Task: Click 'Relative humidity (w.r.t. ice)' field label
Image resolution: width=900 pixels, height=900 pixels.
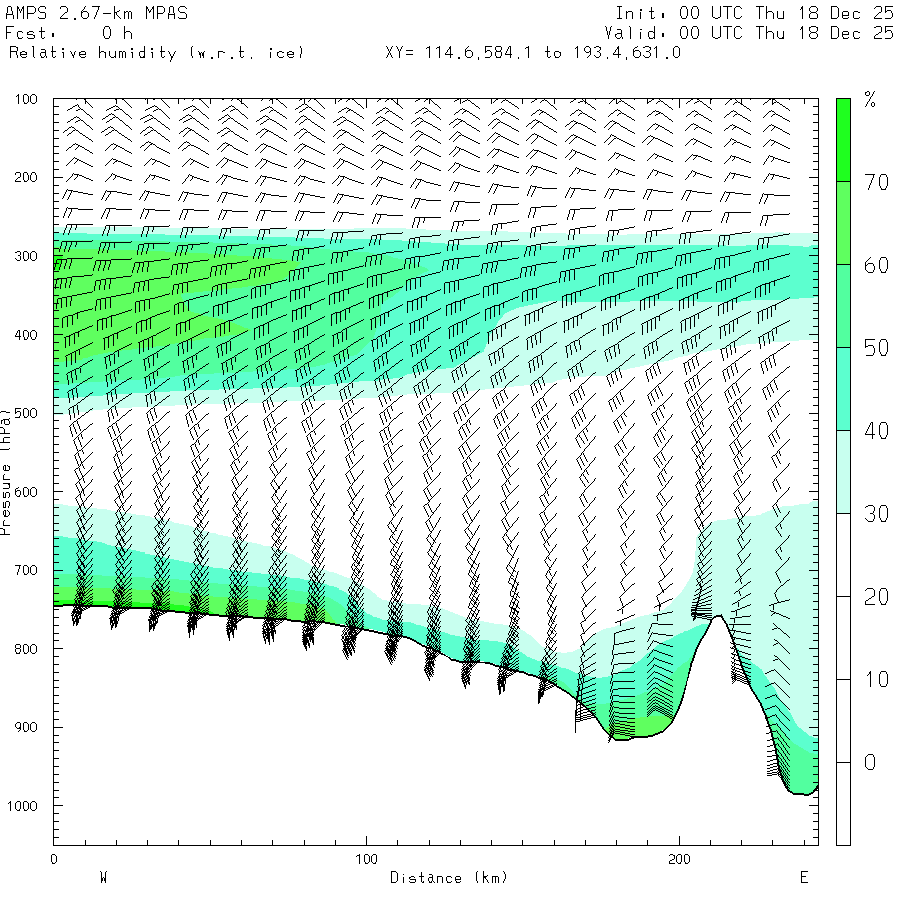Action: coord(156,53)
